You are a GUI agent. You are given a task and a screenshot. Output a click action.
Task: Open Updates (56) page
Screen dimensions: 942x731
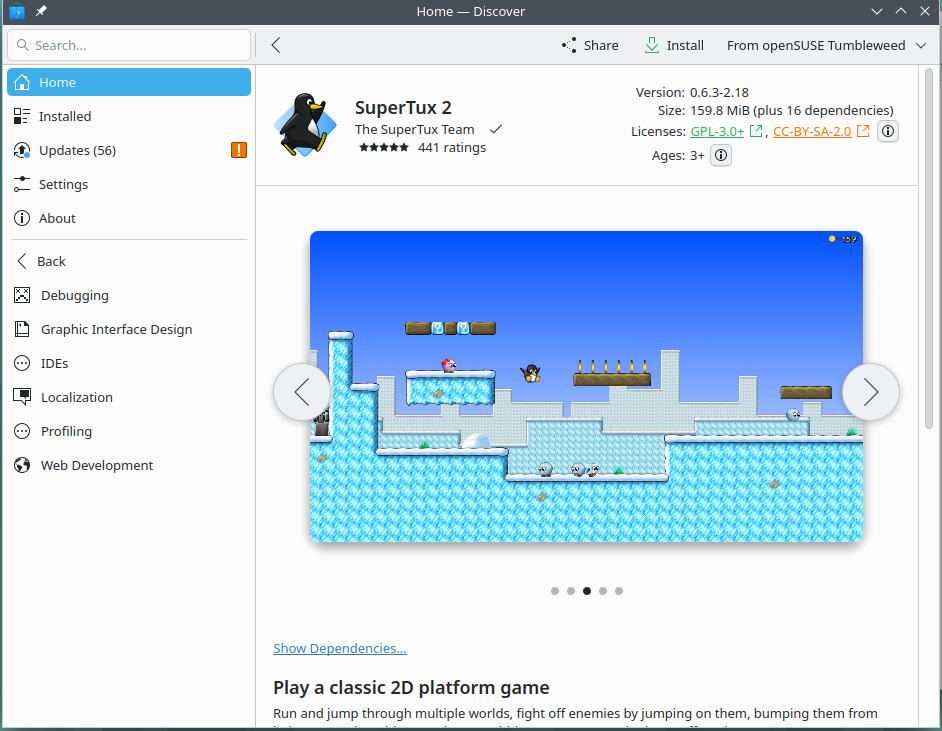point(129,150)
